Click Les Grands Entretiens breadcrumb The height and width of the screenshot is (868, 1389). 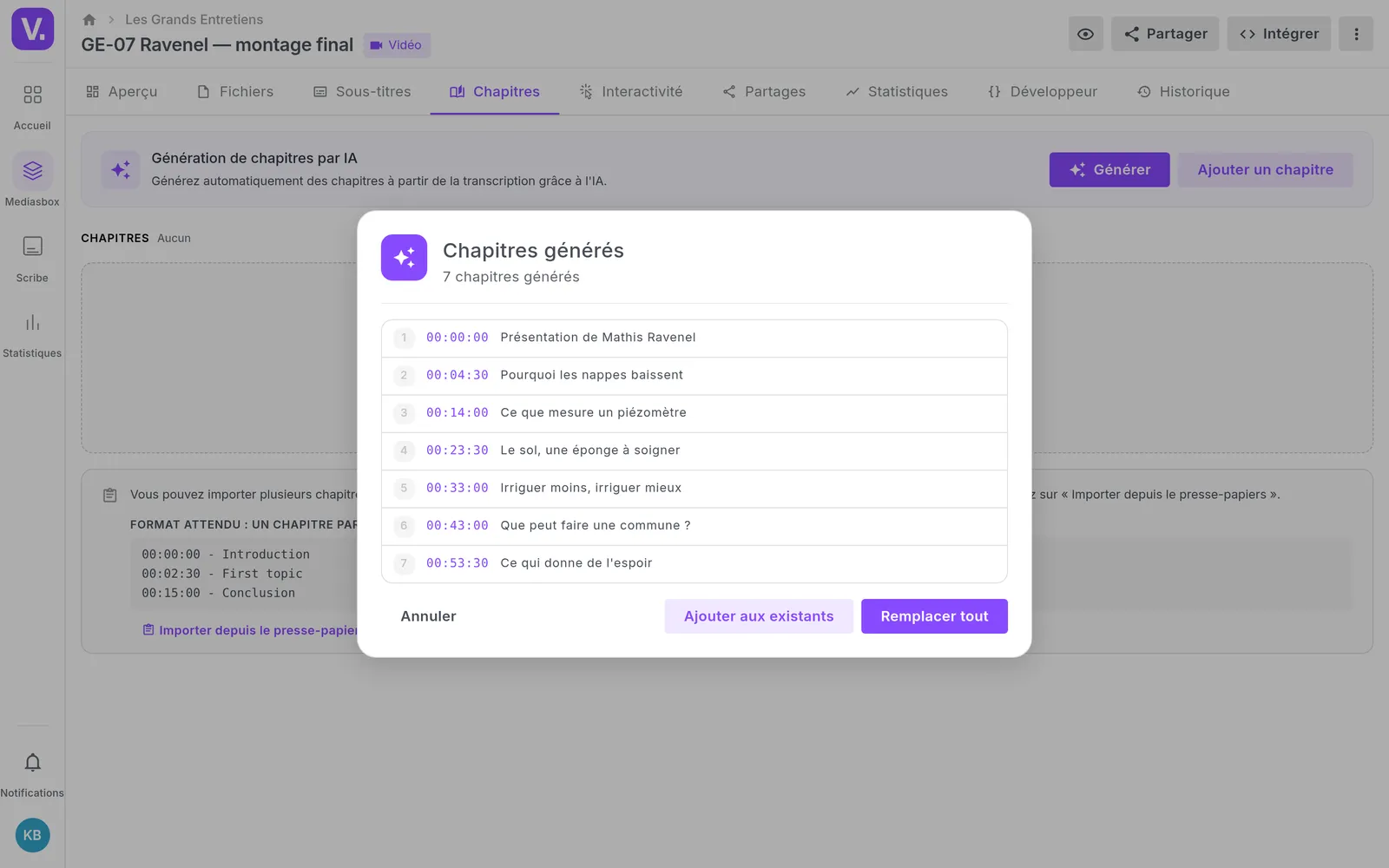point(194,19)
